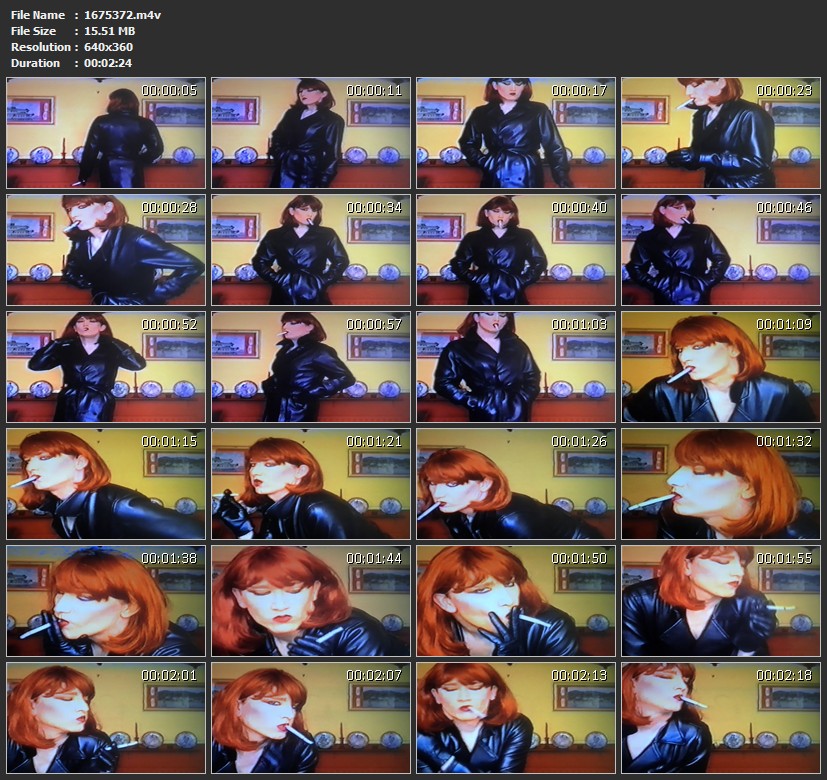Select the frame marked 00:01:03
827x780 pixels.
(x=515, y=367)
